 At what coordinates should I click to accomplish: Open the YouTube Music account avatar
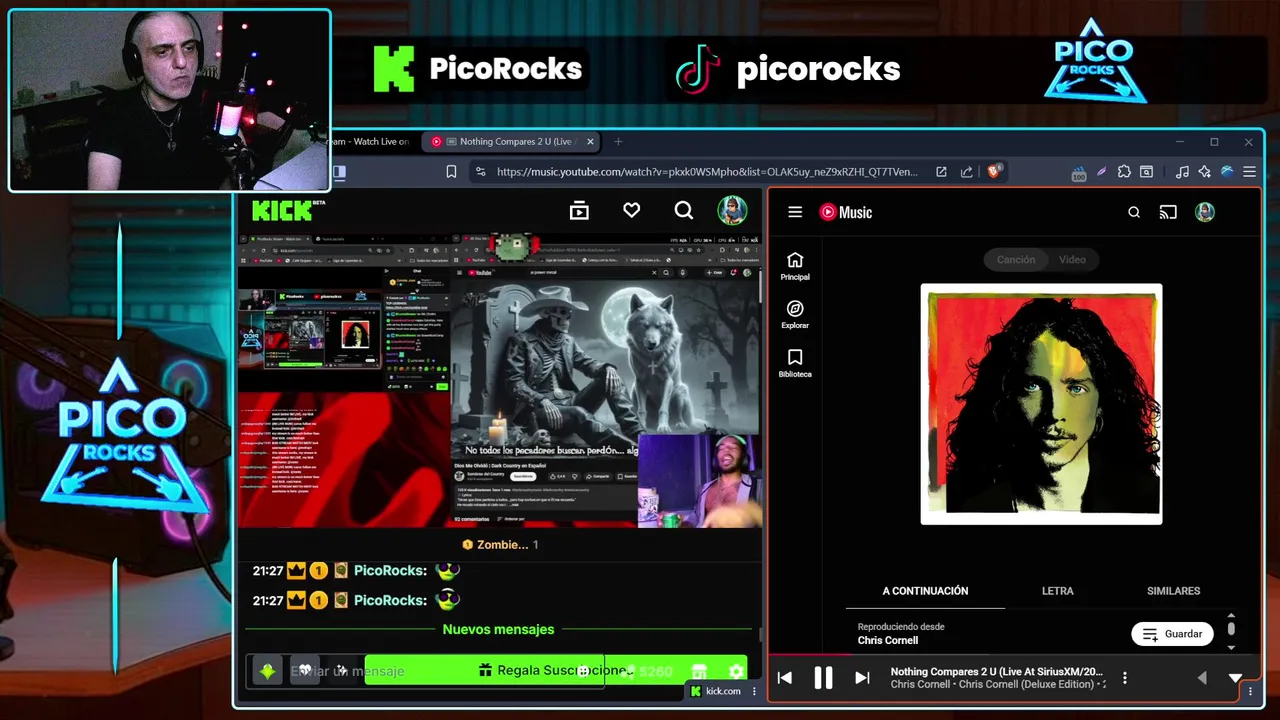pyautogui.click(x=1205, y=212)
